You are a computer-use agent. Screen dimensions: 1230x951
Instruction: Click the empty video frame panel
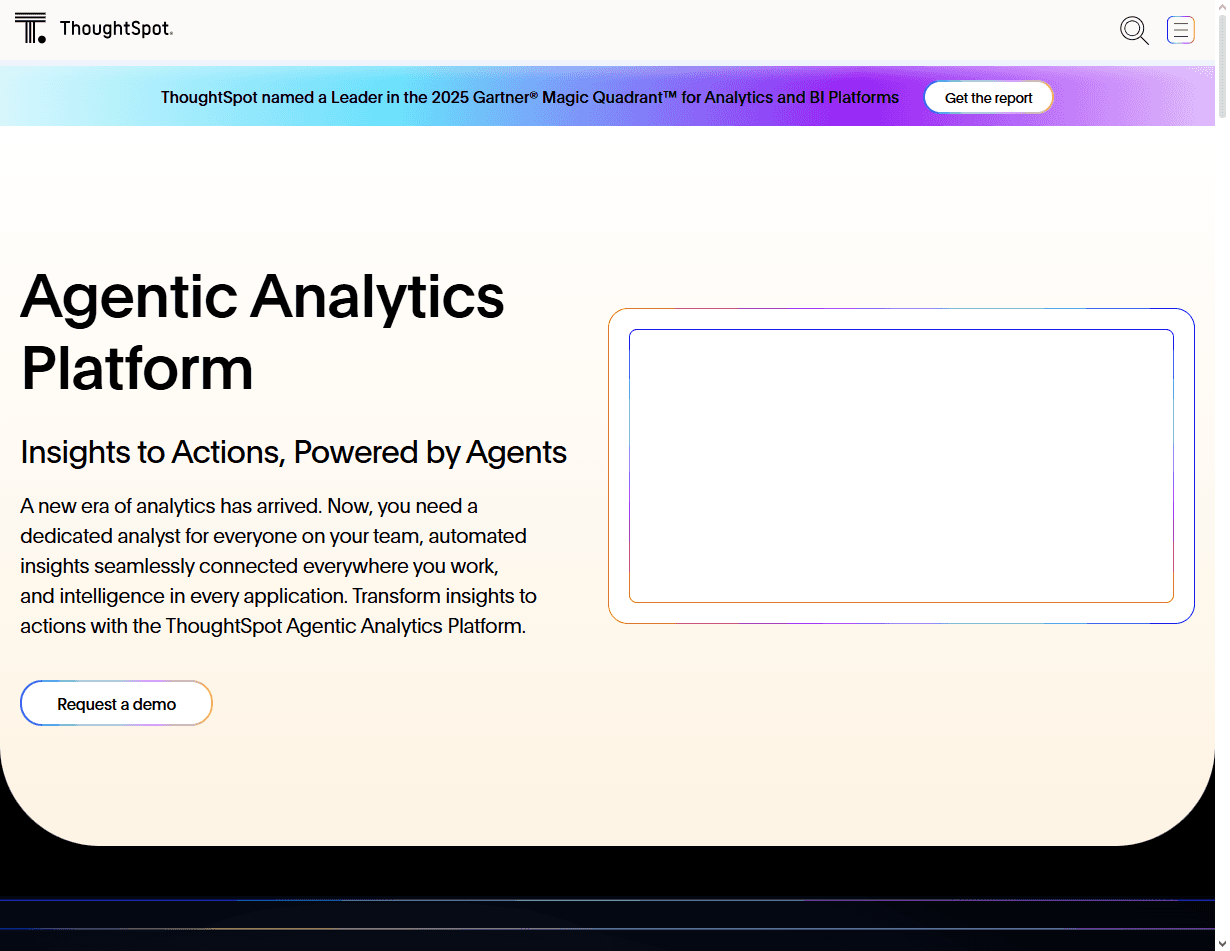[x=901, y=466]
